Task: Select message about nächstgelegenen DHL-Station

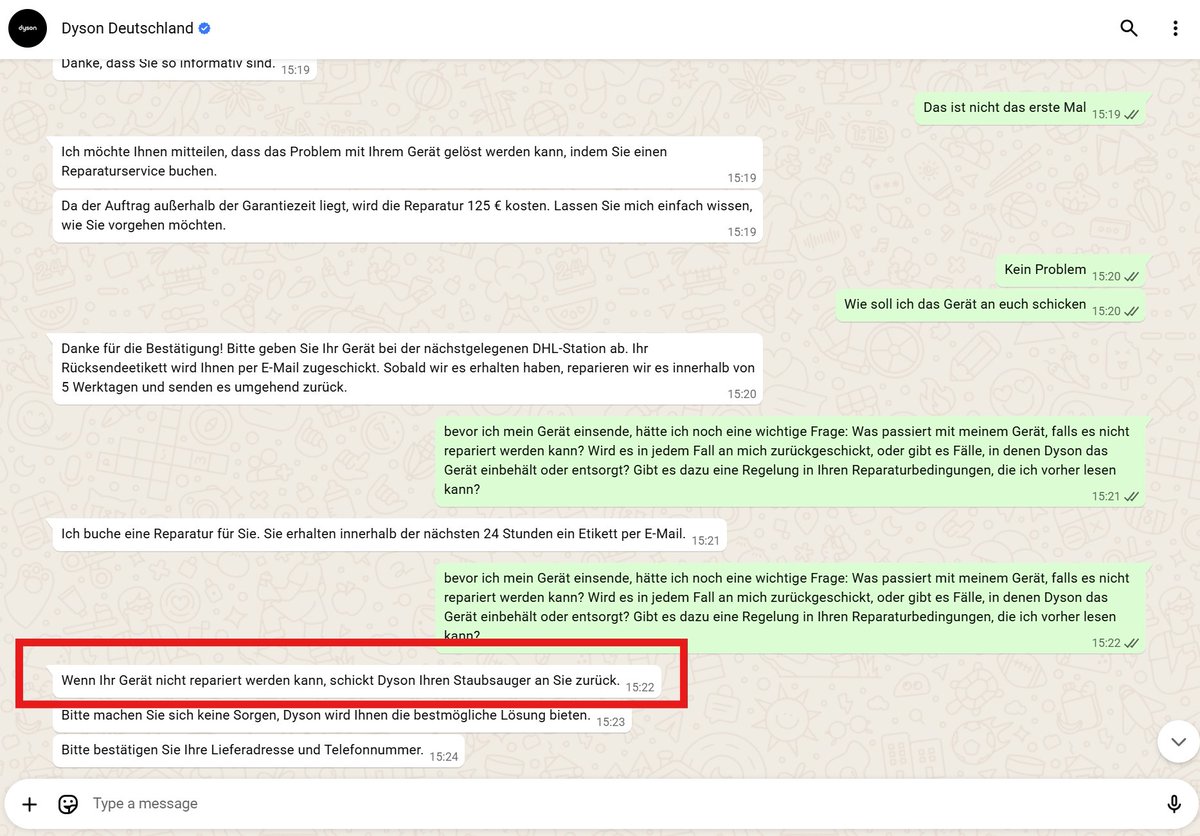Action: 407,369
